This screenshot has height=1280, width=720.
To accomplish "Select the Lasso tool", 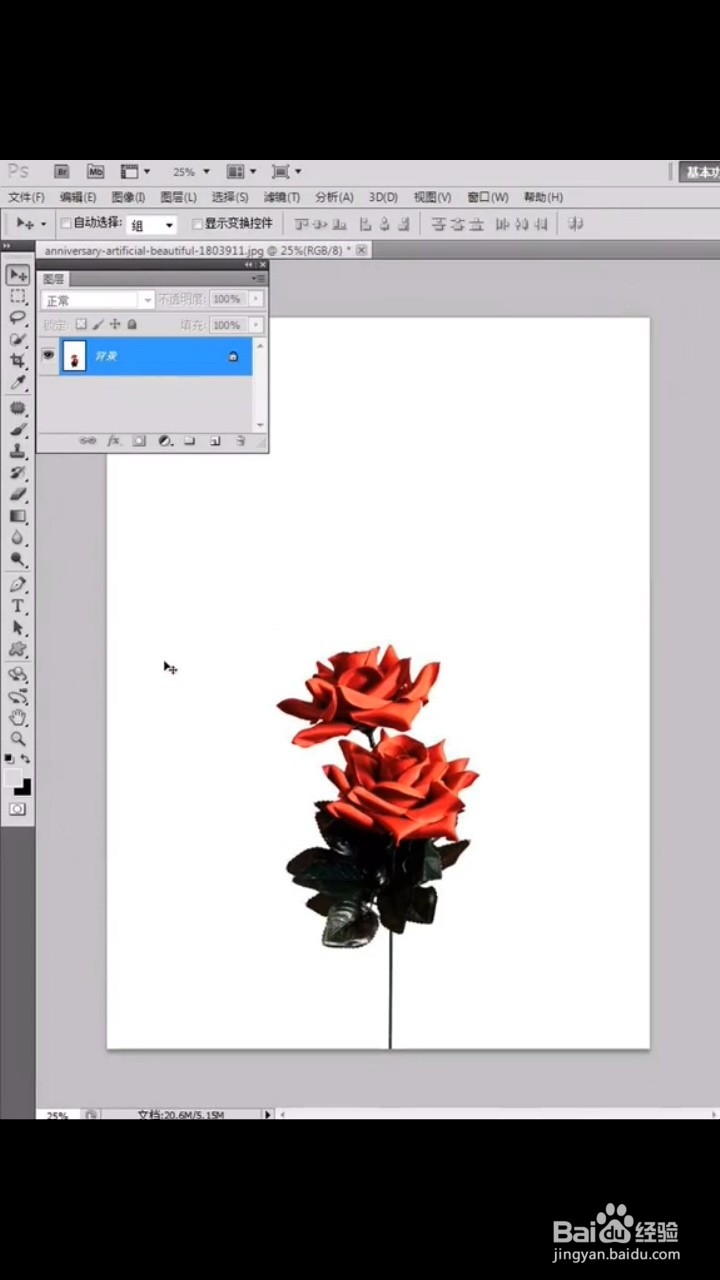I will (18, 318).
